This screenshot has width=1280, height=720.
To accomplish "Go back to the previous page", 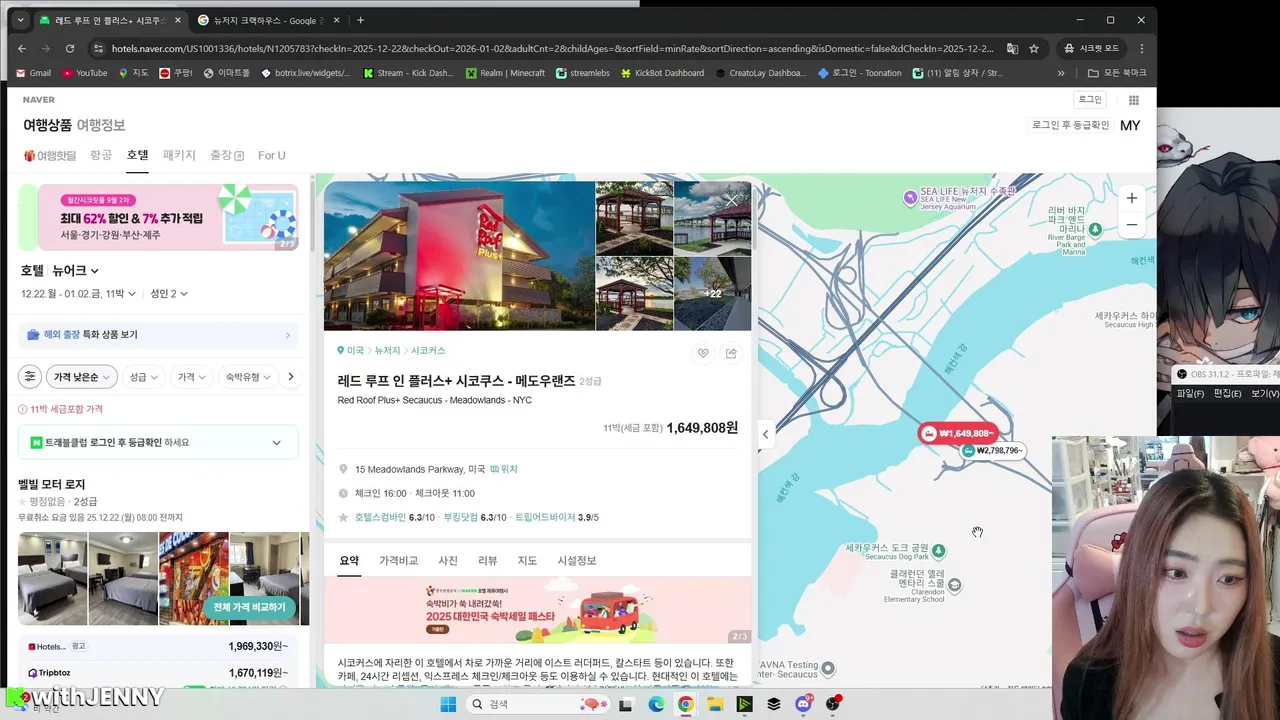I will 22,48.
